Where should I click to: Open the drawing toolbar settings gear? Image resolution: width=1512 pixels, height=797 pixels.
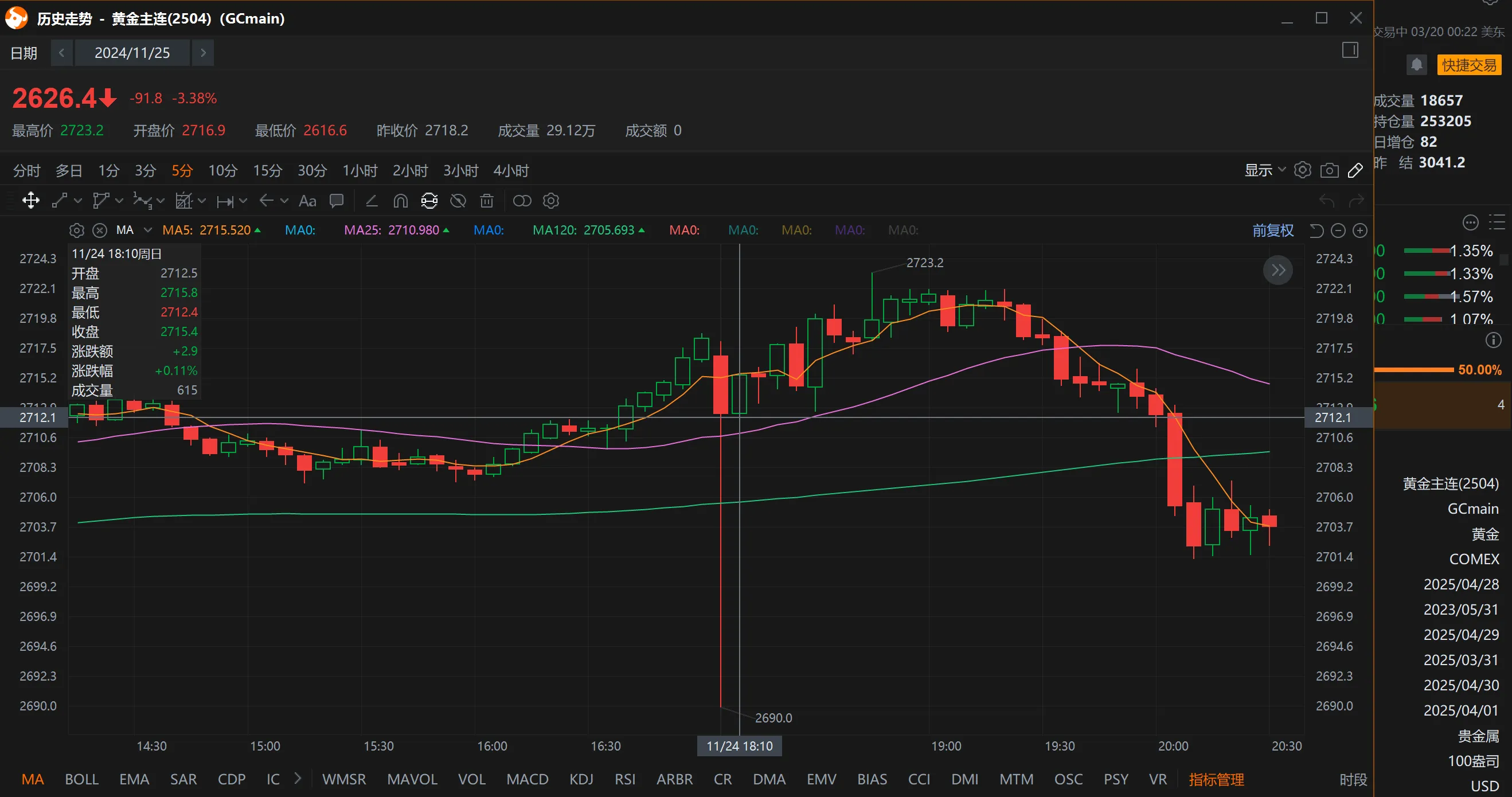pos(550,201)
